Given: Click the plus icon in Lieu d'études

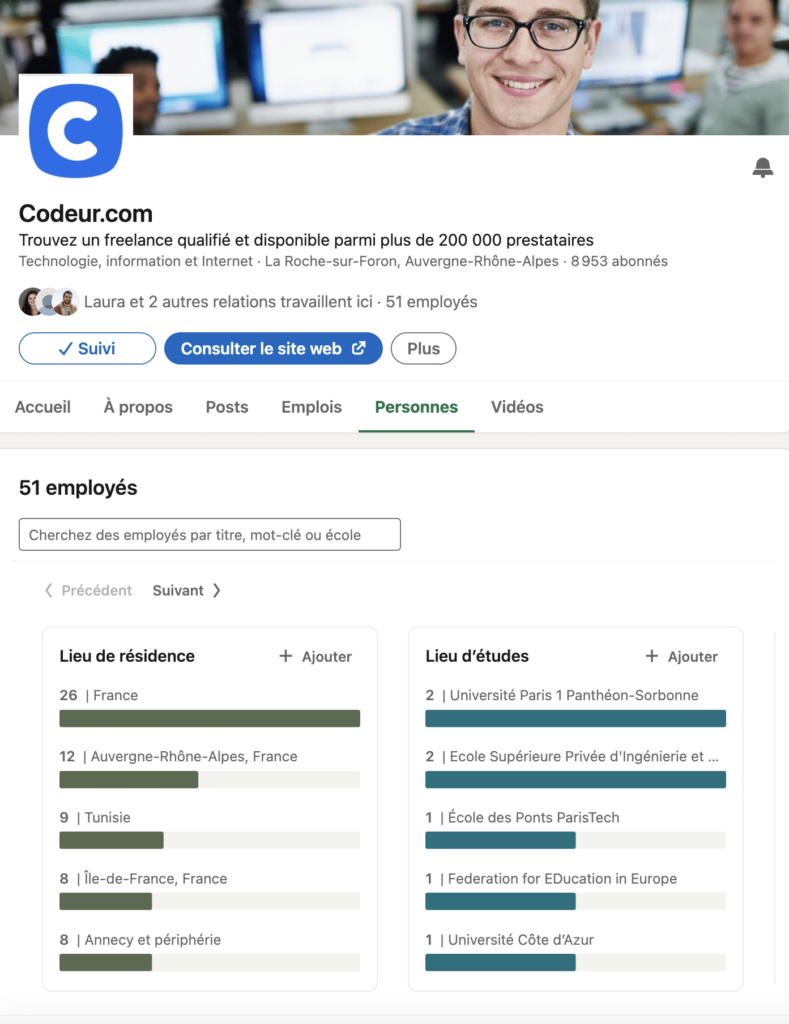Looking at the screenshot, I should 652,656.
